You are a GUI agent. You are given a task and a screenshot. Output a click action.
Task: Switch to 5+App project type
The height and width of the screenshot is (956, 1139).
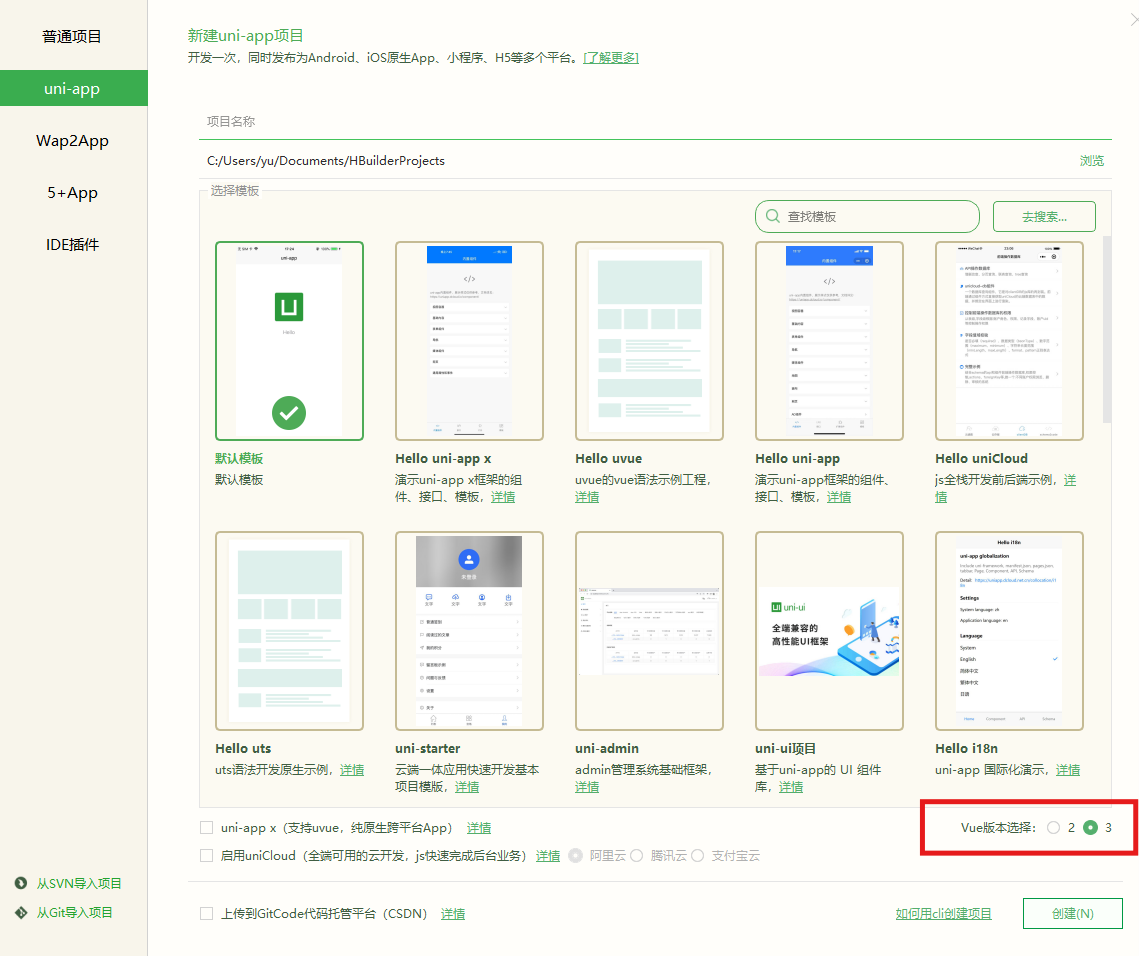72,193
